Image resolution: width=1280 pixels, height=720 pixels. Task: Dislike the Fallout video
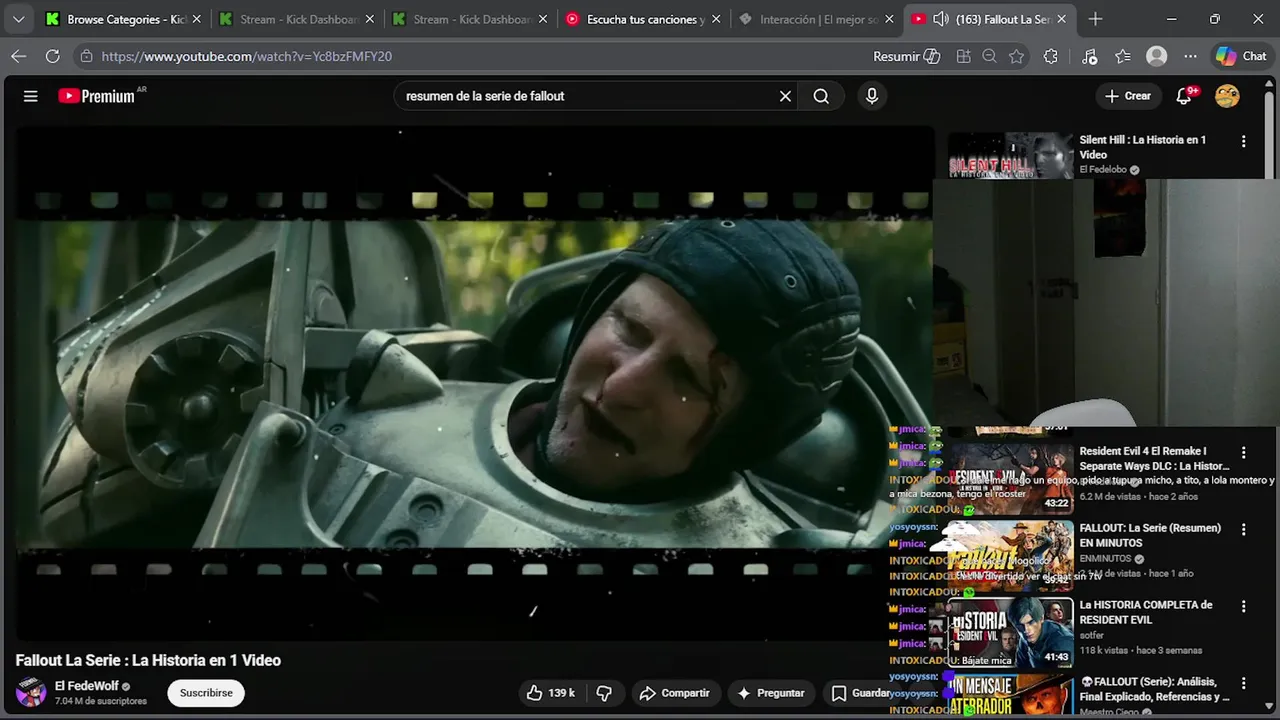(x=604, y=693)
